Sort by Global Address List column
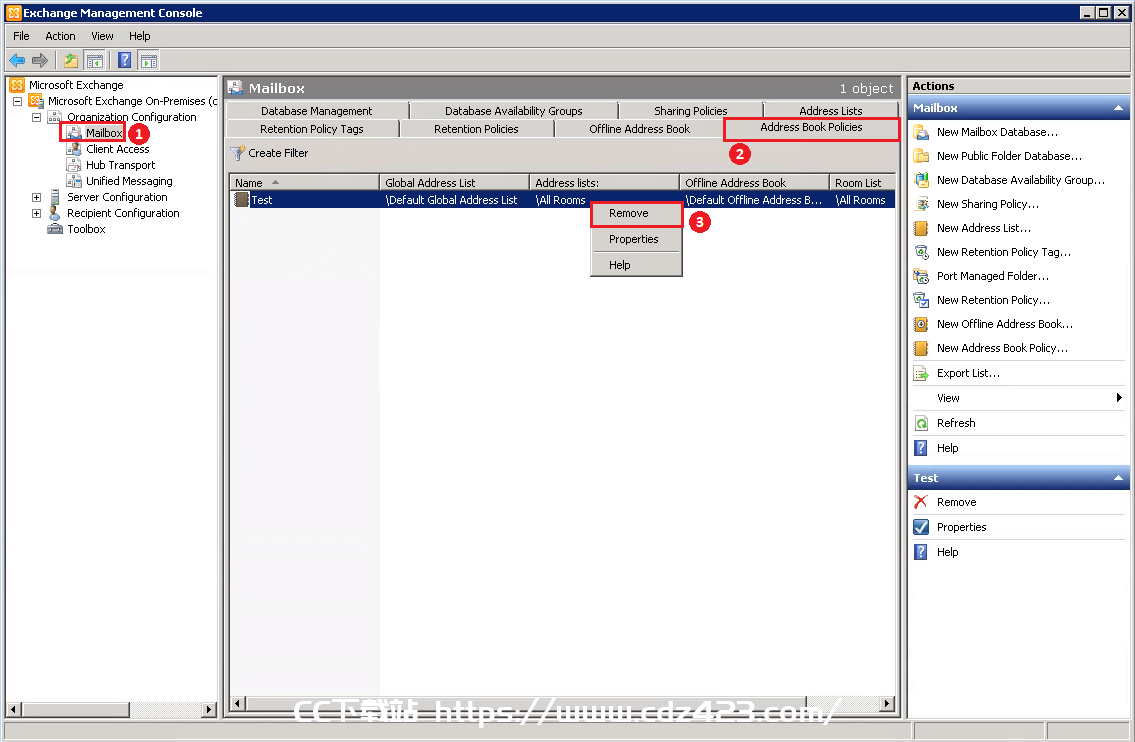This screenshot has height=742, width=1135. click(455, 182)
